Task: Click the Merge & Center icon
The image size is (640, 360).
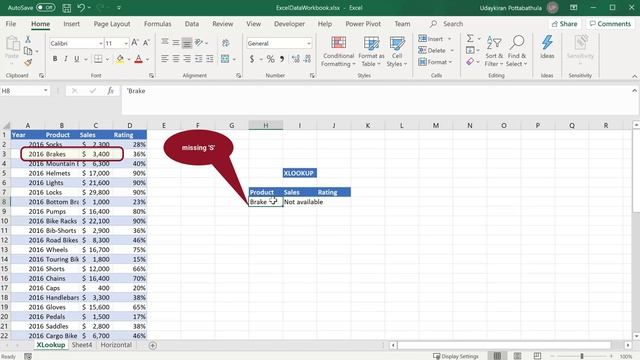Action: tap(225, 59)
